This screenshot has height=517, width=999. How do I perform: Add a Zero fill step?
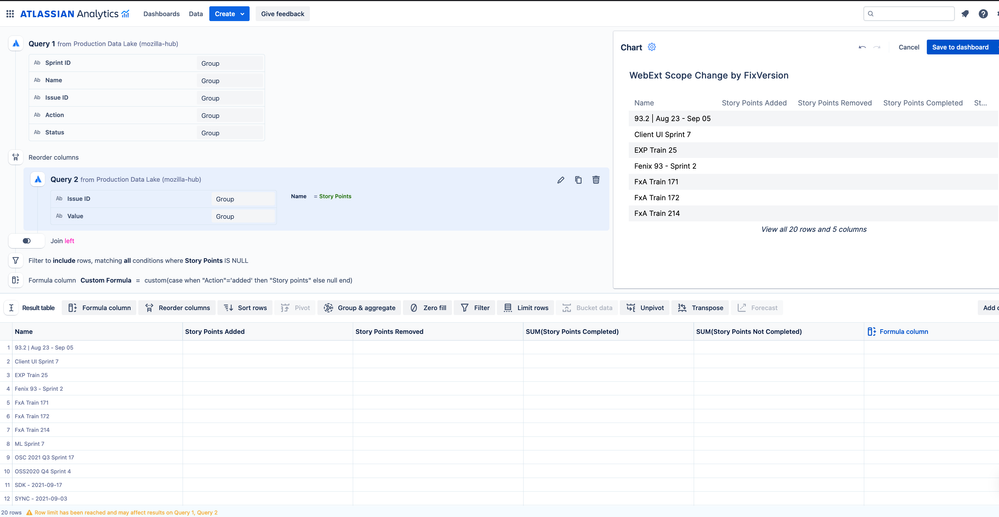(428, 308)
